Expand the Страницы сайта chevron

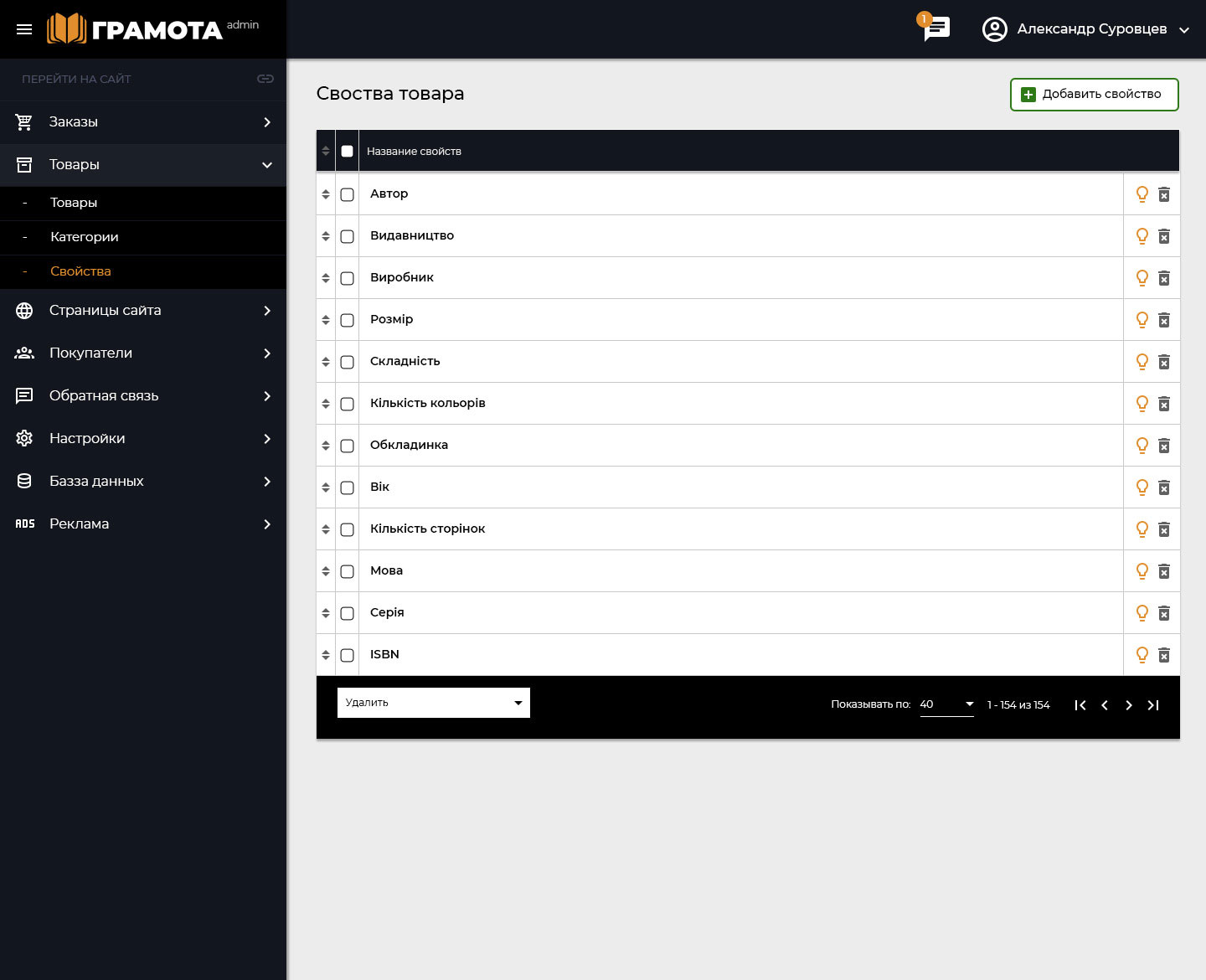267,311
